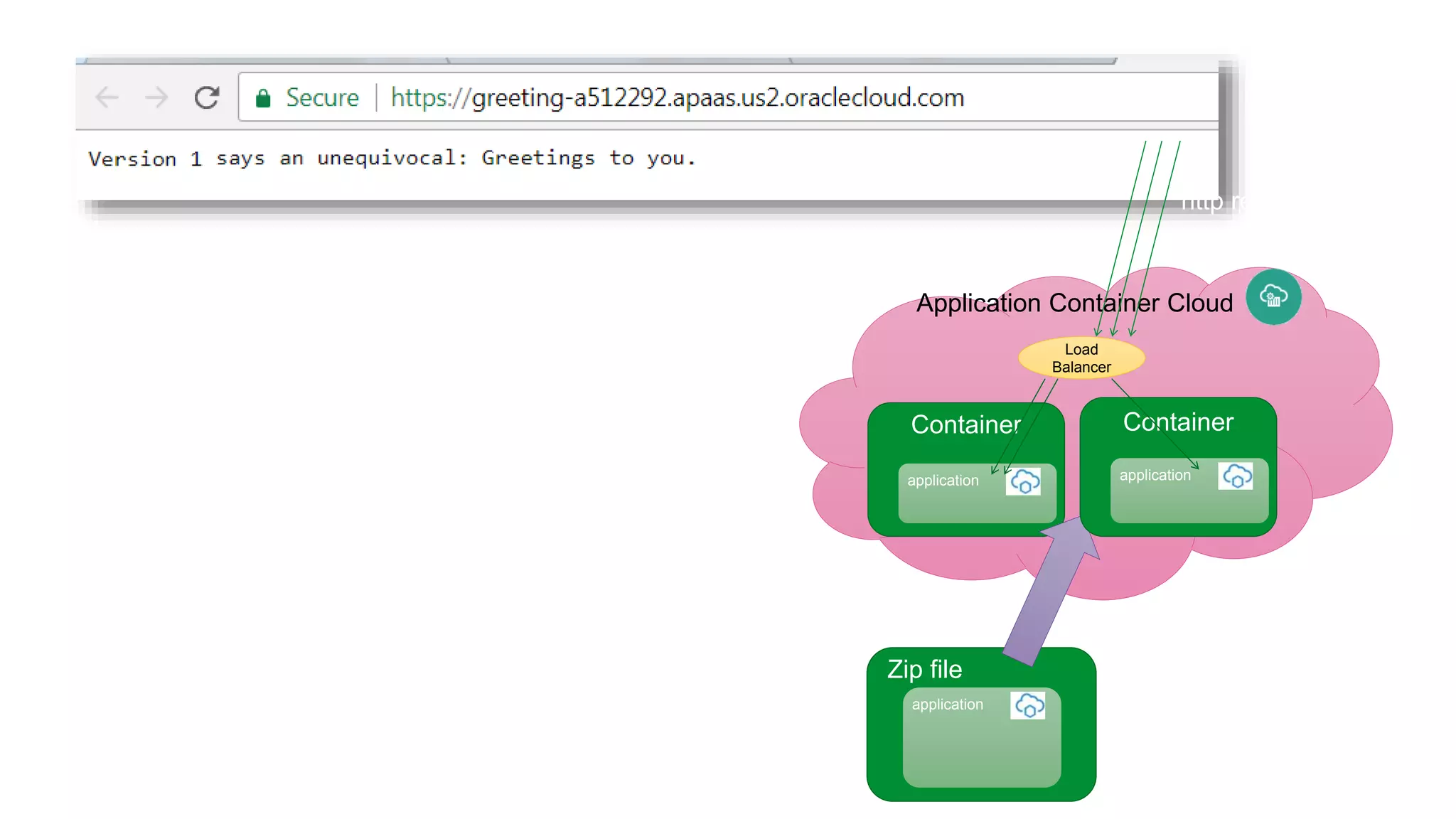Select the yellow Load Balancer ellipse
Image resolution: width=1456 pixels, height=819 pixels.
[1081, 358]
